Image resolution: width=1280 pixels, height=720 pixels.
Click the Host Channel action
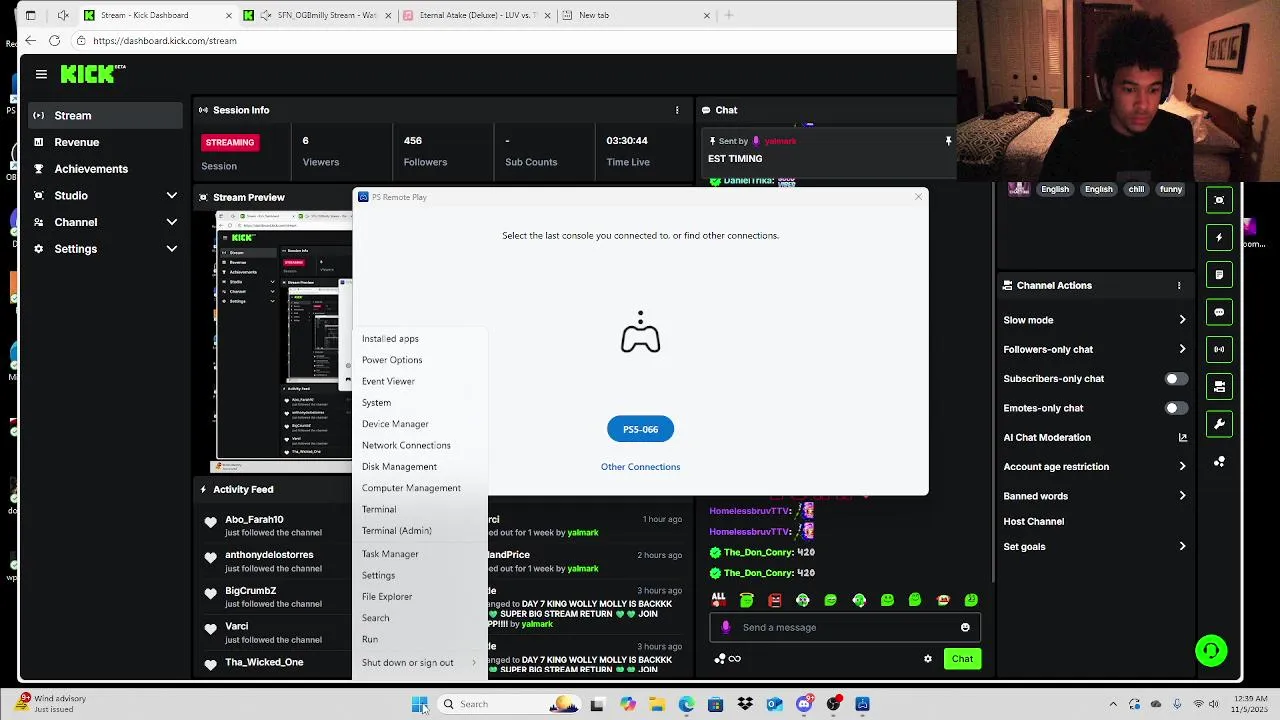[x=1033, y=521]
